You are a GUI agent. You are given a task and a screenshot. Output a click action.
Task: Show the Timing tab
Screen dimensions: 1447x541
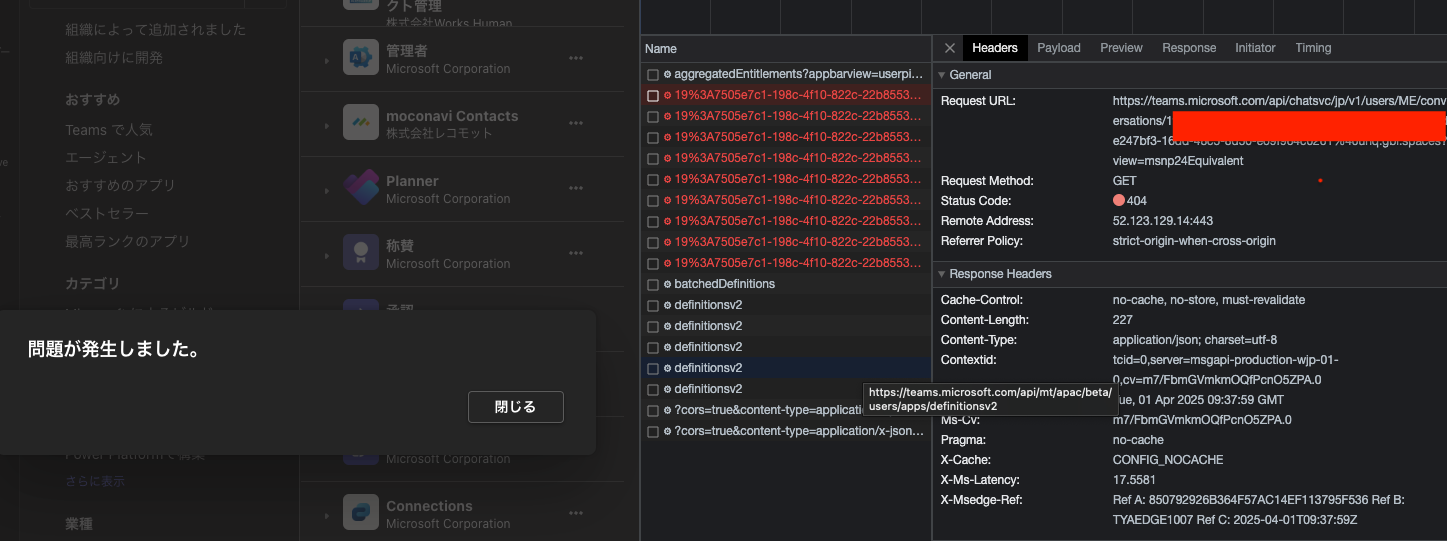click(1313, 48)
